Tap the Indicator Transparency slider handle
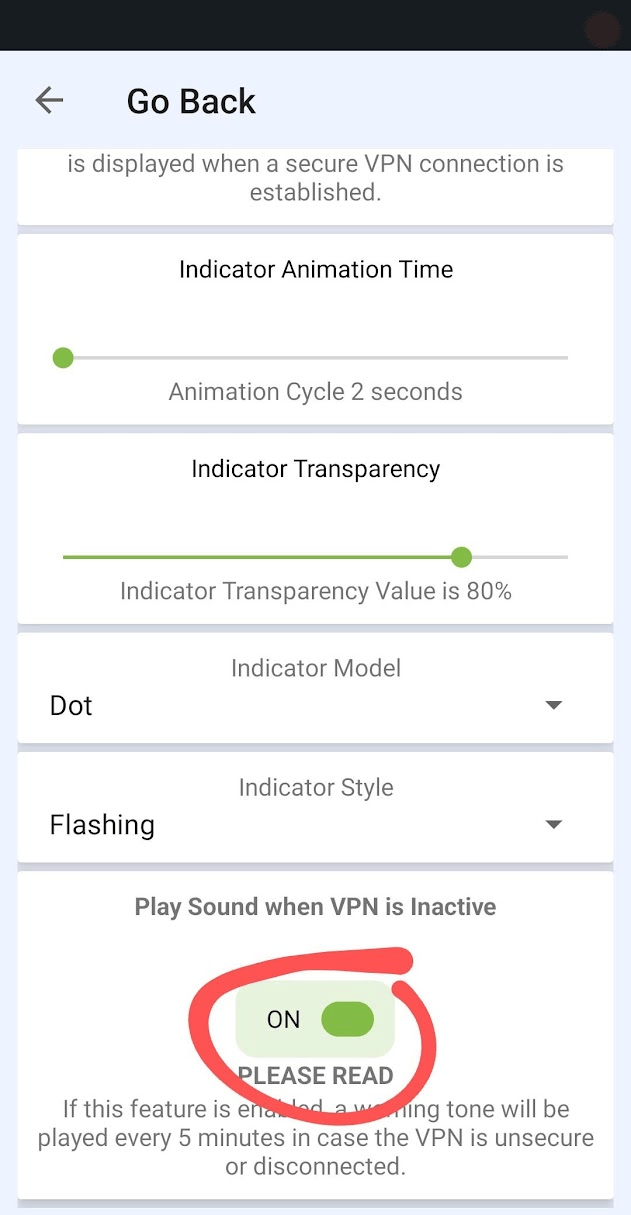Screen dimensions: 631x1215 (461, 557)
